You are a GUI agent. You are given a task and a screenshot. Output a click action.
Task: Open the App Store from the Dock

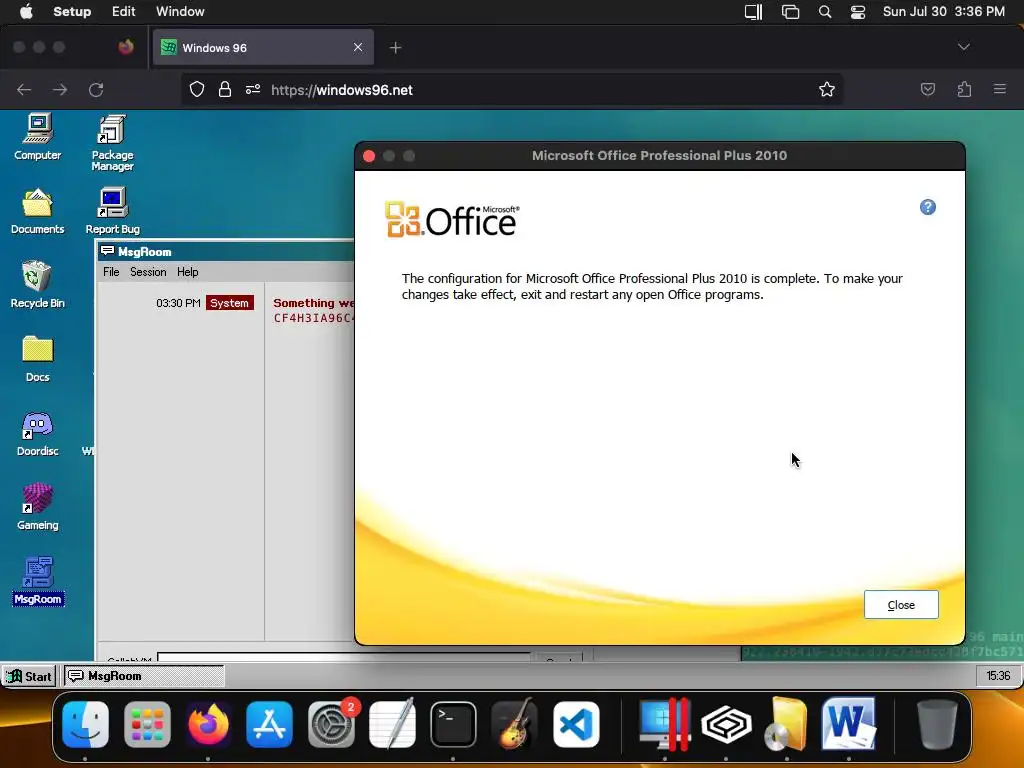(270, 724)
